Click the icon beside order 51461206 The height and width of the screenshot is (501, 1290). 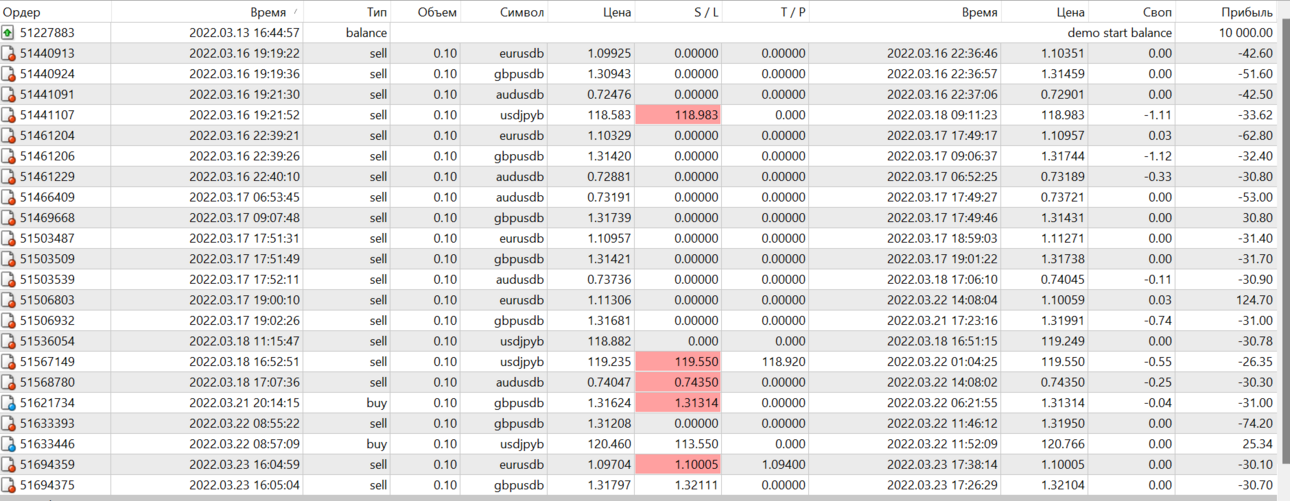(x=8, y=156)
